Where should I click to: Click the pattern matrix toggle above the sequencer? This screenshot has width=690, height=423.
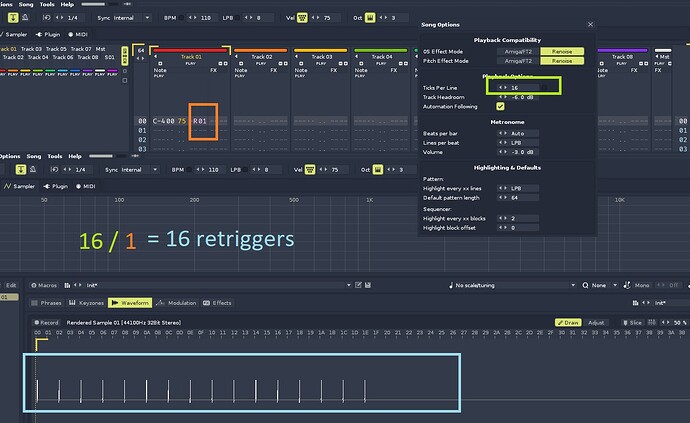(x=125, y=55)
